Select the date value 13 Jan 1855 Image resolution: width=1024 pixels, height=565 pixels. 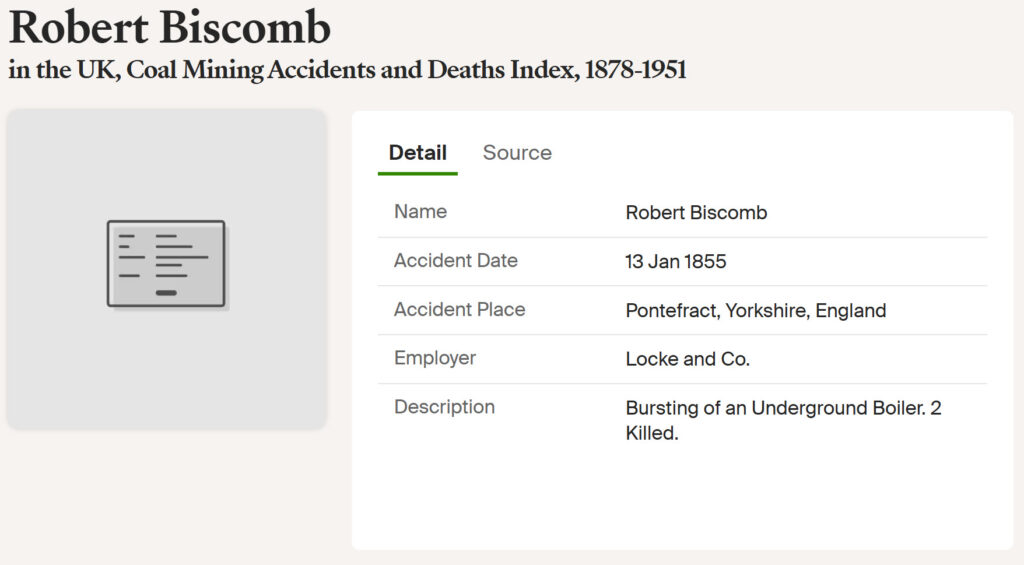(675, 262)
